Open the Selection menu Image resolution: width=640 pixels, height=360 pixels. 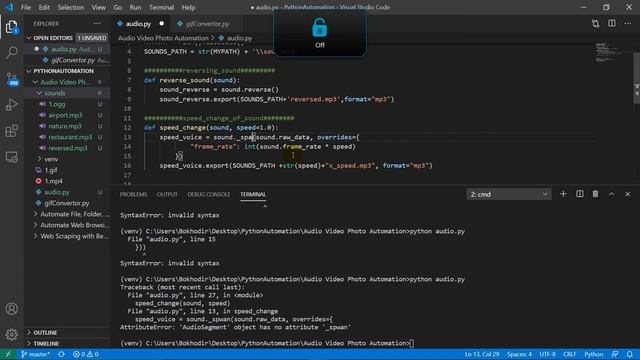pos(71,7)
